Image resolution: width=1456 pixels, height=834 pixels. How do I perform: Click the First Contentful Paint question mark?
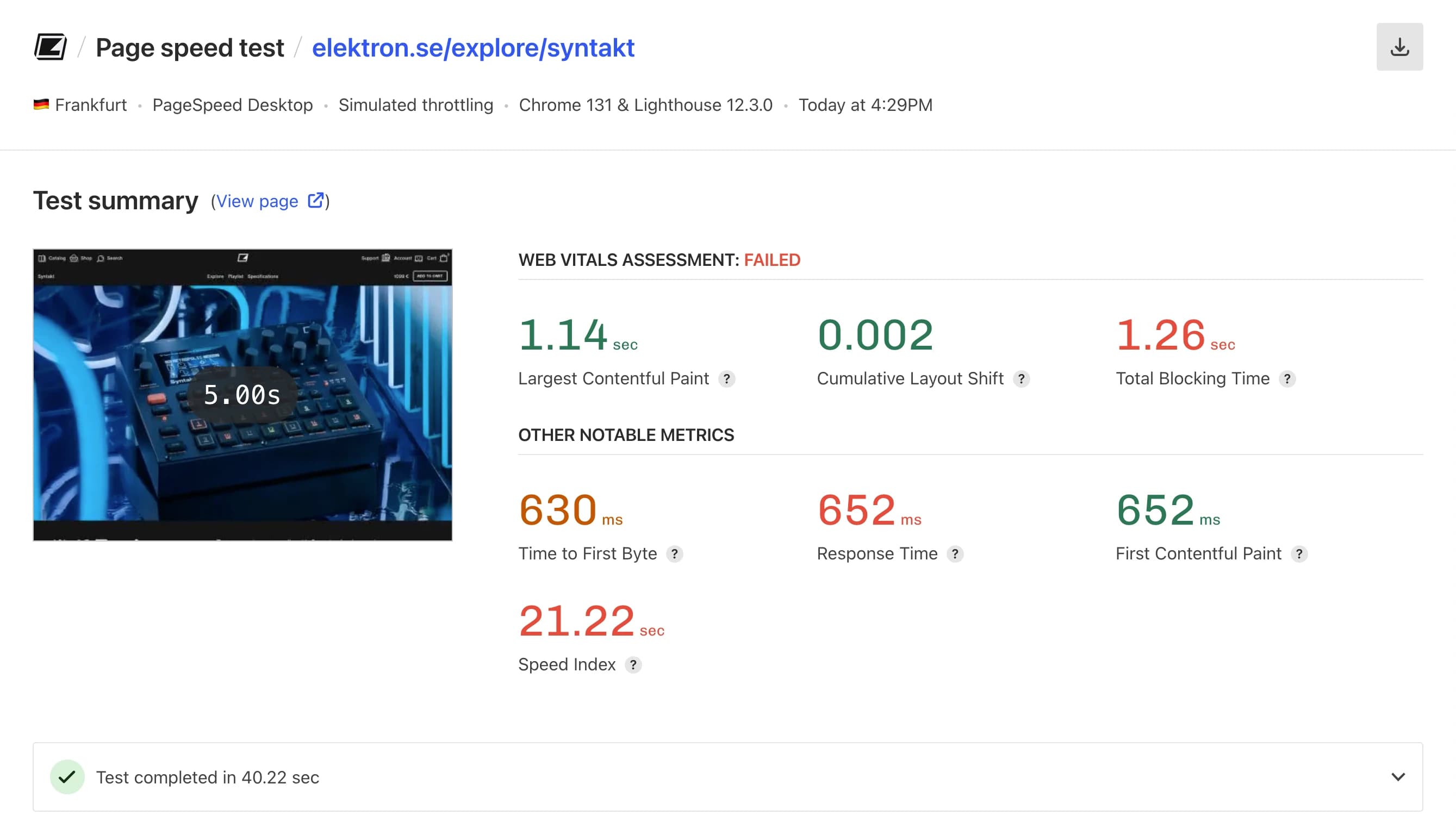[1300, 554]
